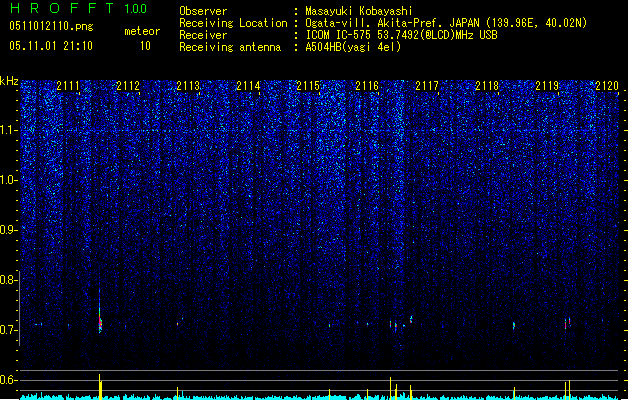Click the 'Receiving antenna' label

[x=230, y=47]
